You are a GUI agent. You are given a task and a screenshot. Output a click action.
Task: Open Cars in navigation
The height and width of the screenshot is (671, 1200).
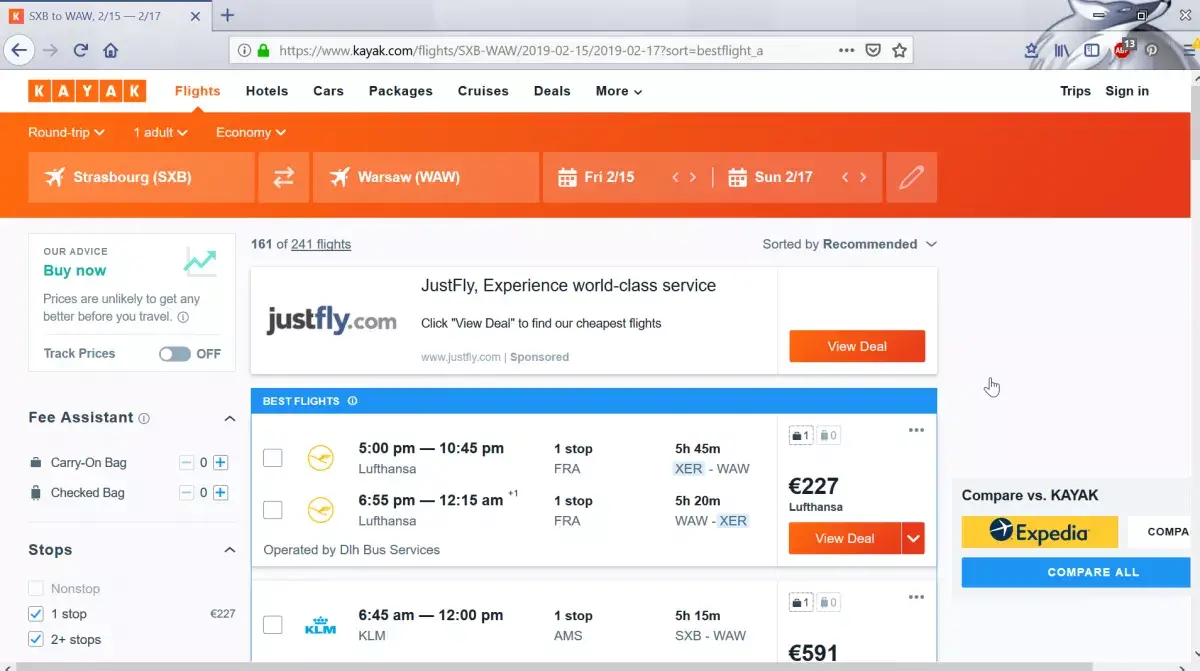[328, 91]
